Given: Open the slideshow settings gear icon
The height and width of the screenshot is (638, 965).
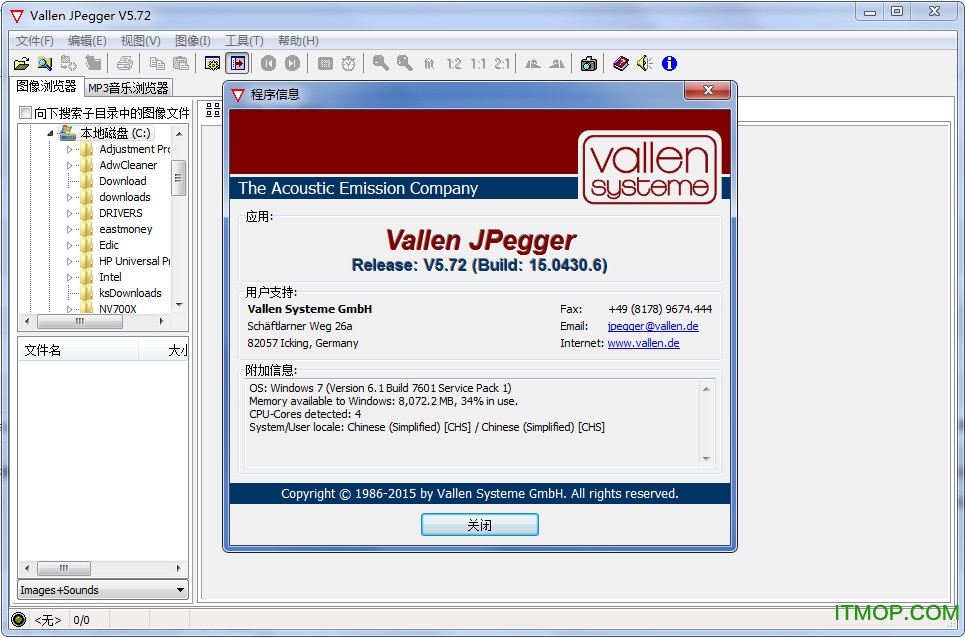Looking at the screenshot, I should [211, 63].
